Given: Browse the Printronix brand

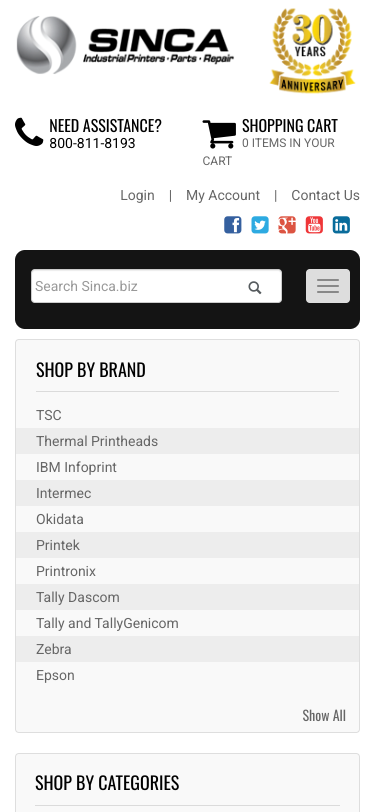Looking at the screenshot, I should 188,571.
